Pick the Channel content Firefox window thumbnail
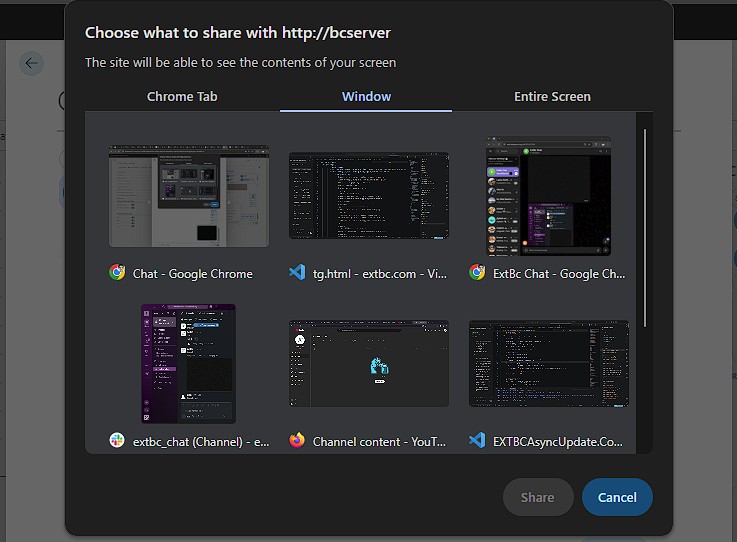The width and height of the screenshot is (737, 542). click(368, 364)
